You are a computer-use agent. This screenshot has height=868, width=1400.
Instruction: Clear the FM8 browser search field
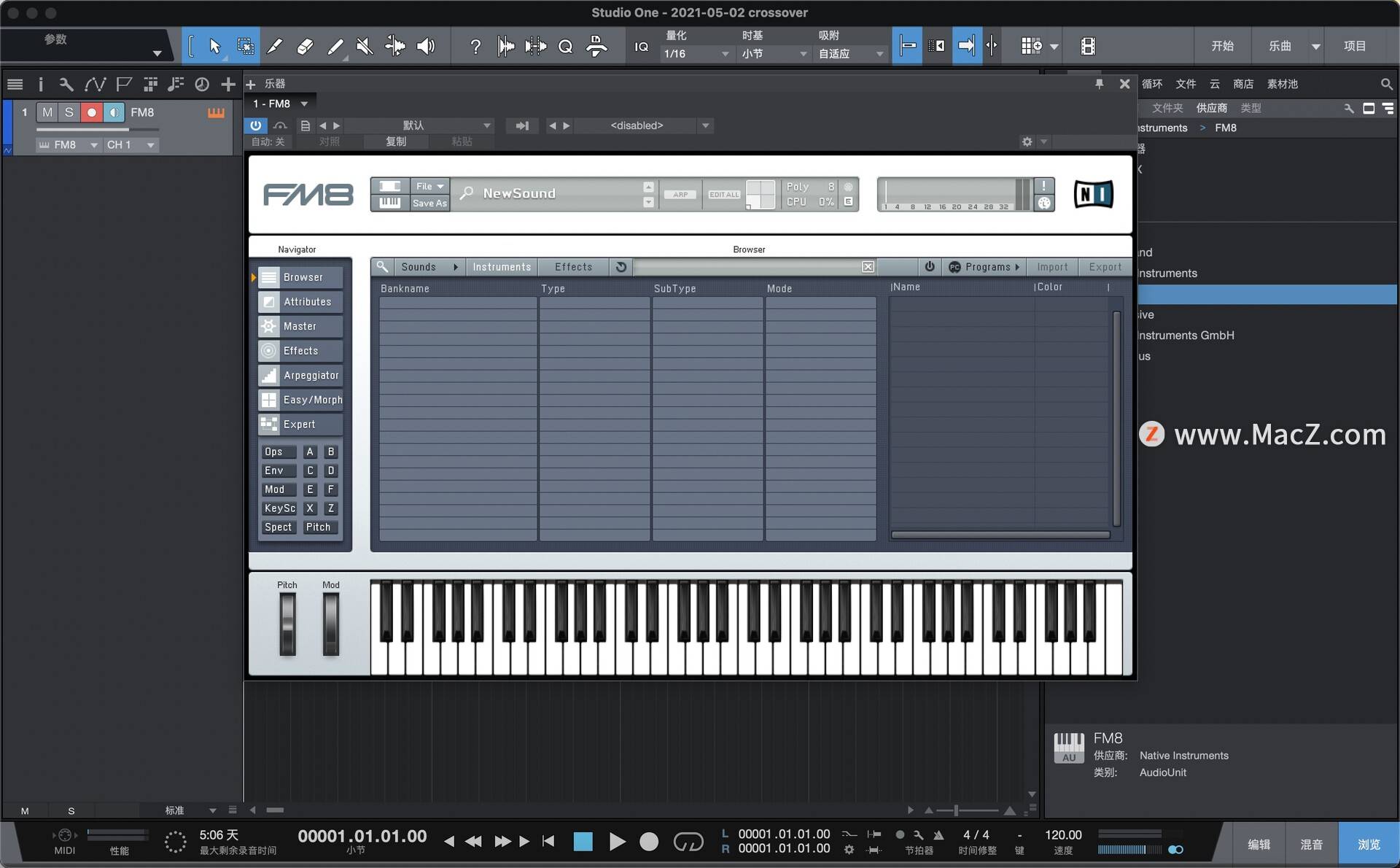click(868, 267)
